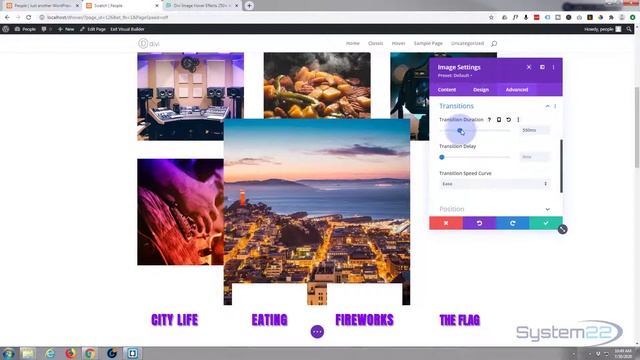Open the Preset: Default dropdown
The width and height of the screenshot is (640, 360).
tap(455, 76)
